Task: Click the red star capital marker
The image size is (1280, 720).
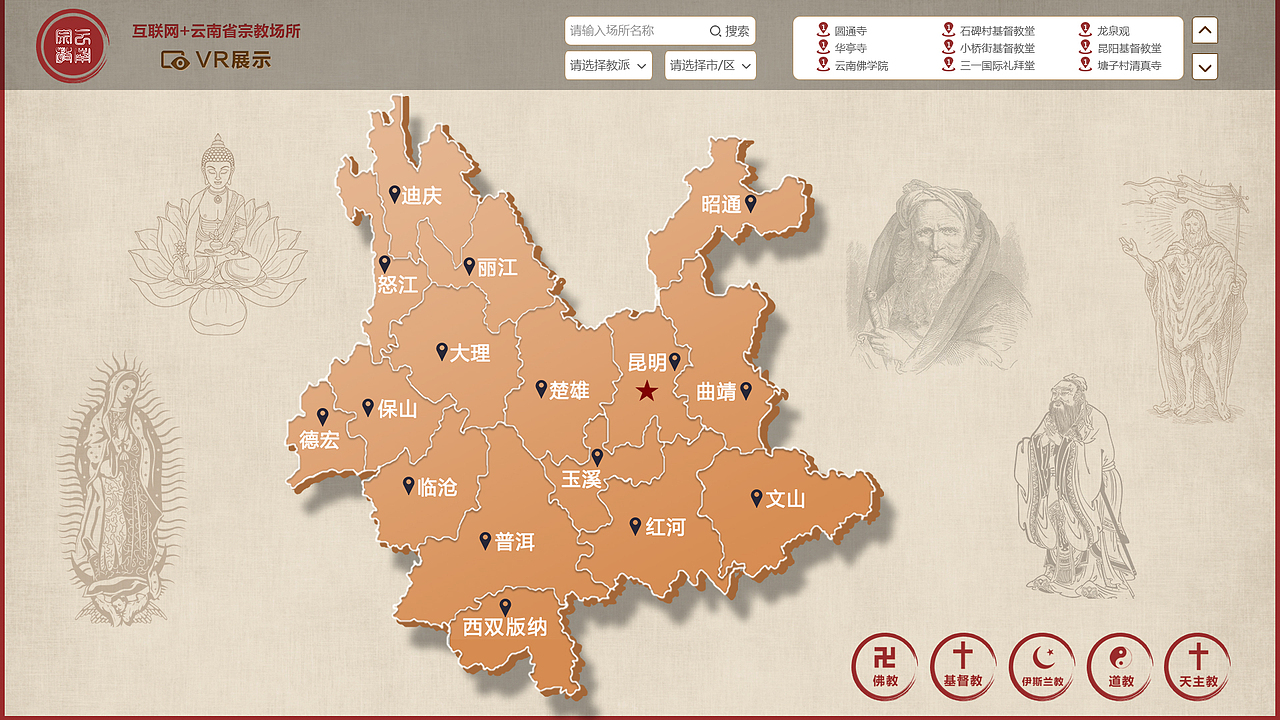Action: pos(647,391)
